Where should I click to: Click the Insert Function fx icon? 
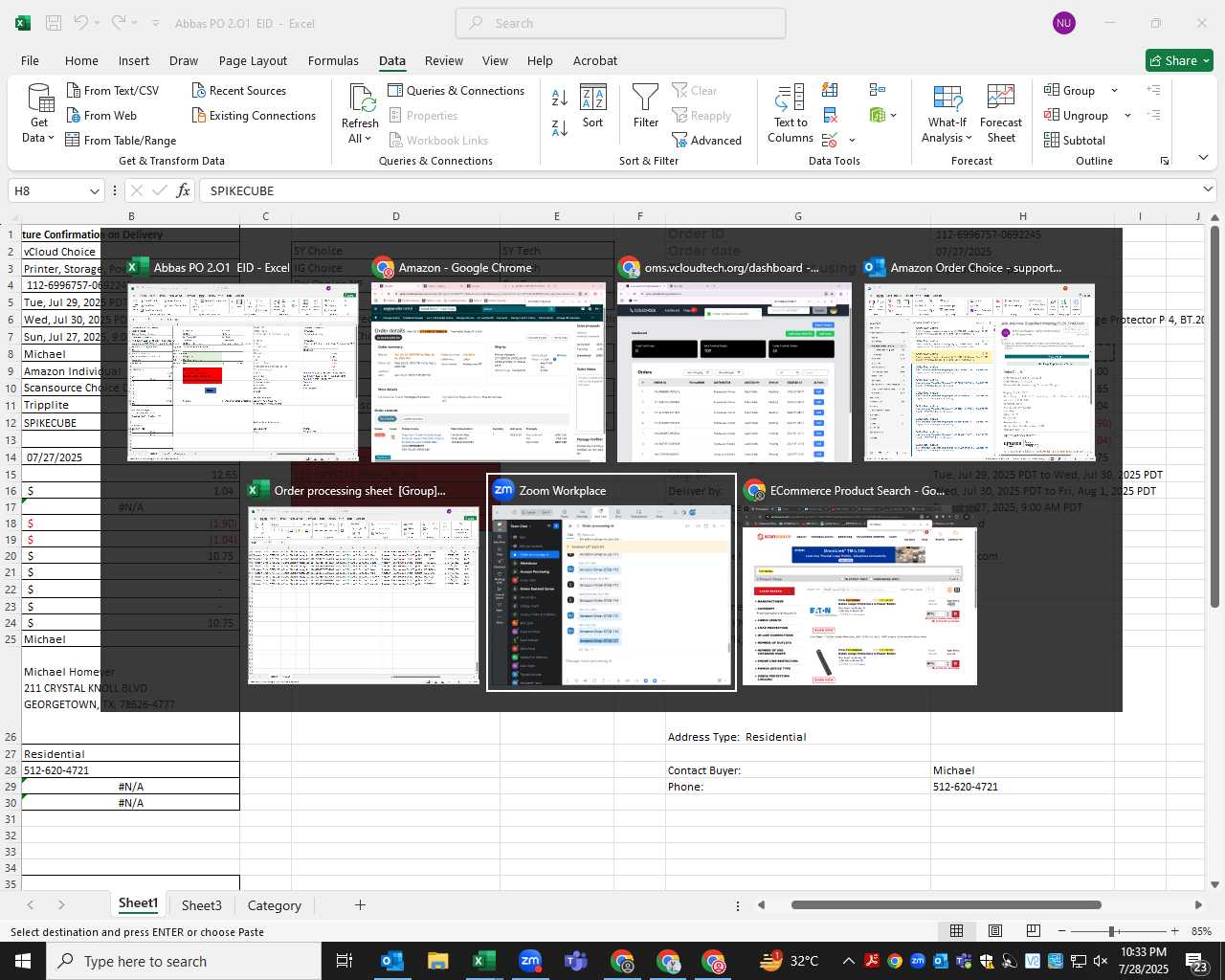click(183, 190)
